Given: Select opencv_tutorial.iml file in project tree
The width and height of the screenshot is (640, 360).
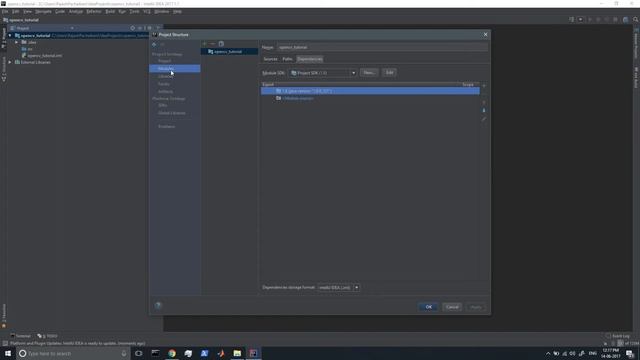Looking at the screenshot, I should 44,56.
